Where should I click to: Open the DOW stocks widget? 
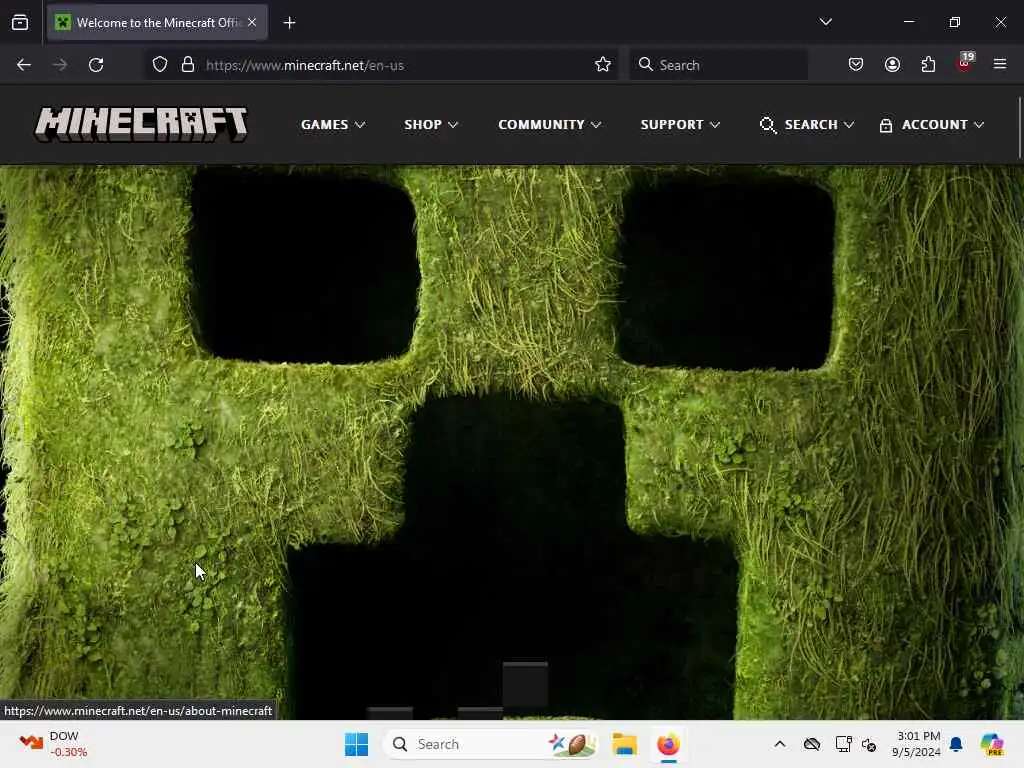(x=54, y=744)
